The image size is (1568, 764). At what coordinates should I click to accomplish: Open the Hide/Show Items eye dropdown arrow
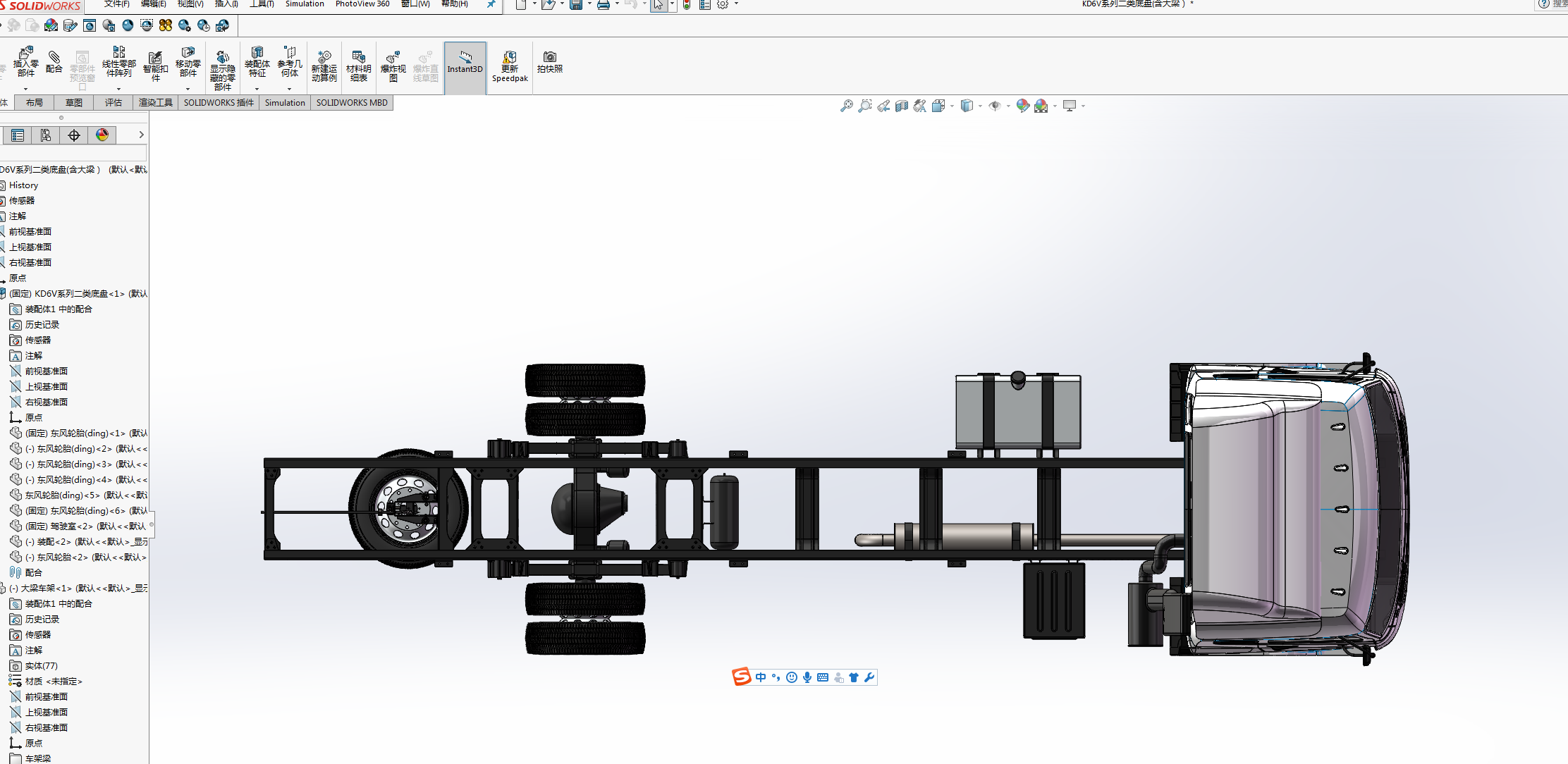click(1008, 106)
